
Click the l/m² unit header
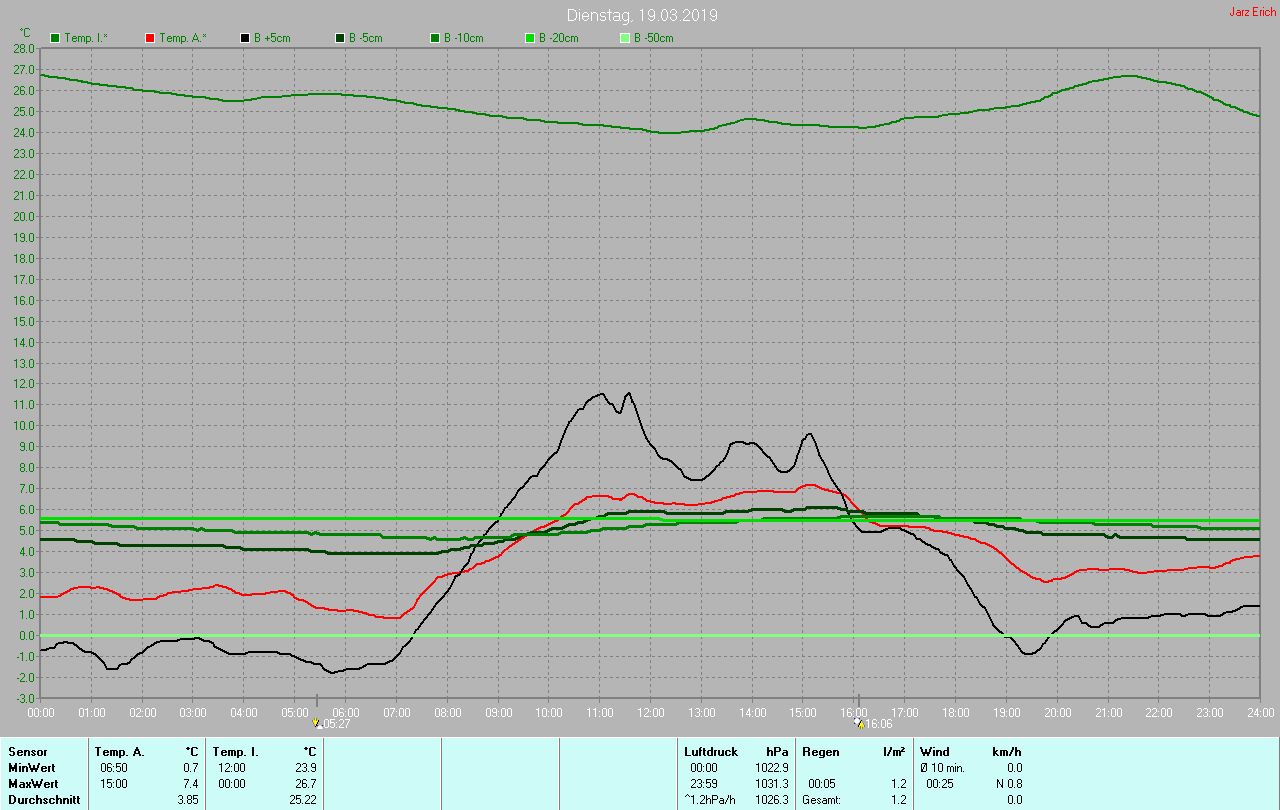point(894,751)
